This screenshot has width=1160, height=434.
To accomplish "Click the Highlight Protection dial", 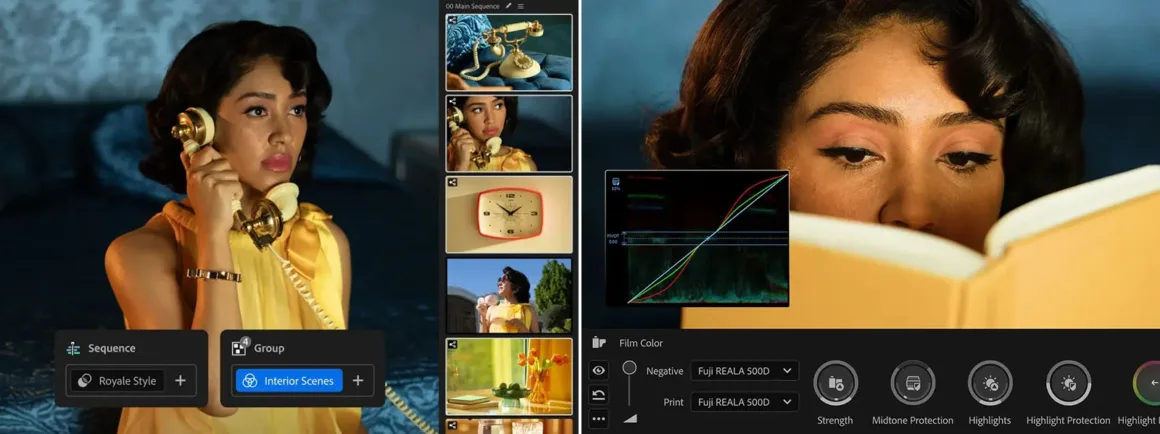I will coord(1068,384).
